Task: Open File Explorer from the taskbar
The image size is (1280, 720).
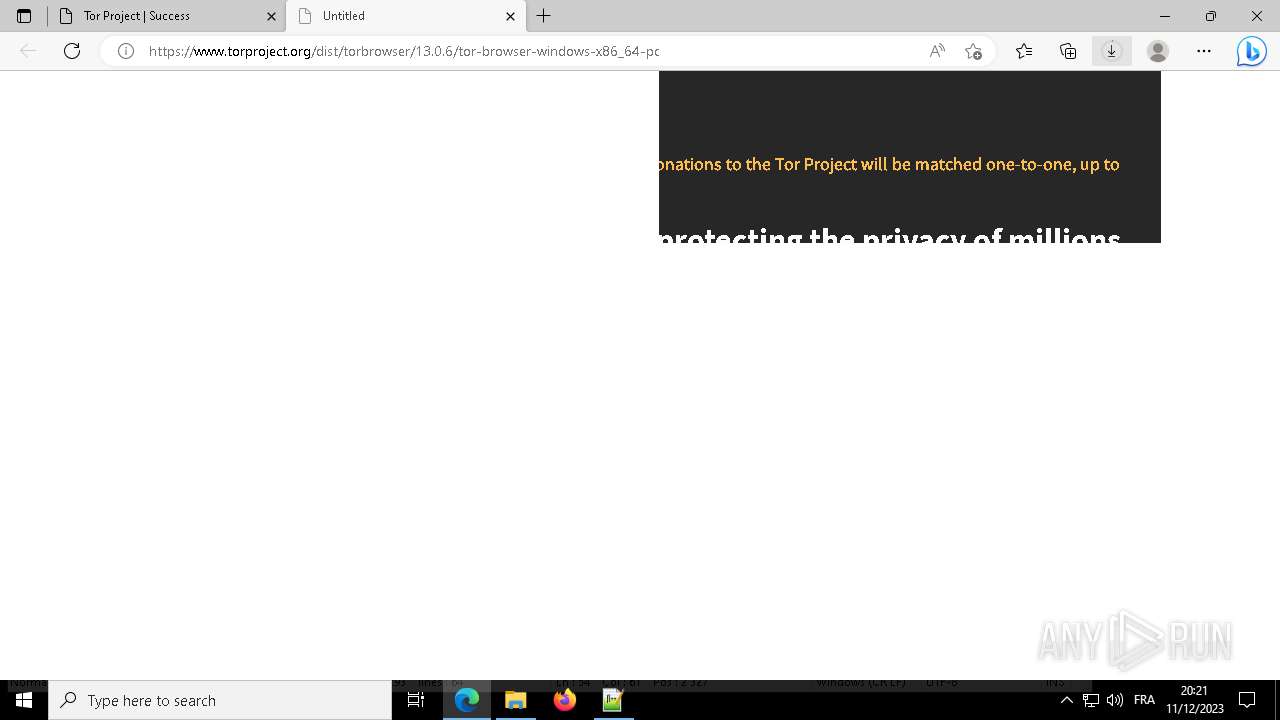Action: (516, 700)
